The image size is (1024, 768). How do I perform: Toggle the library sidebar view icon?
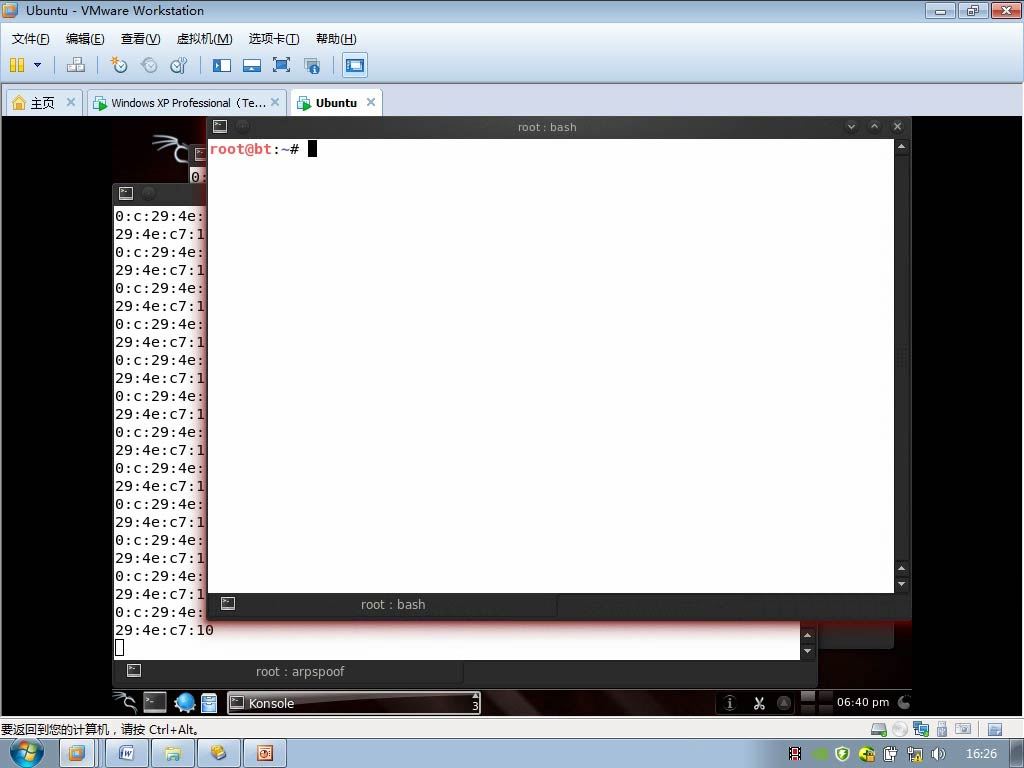[x=222, y=65]
